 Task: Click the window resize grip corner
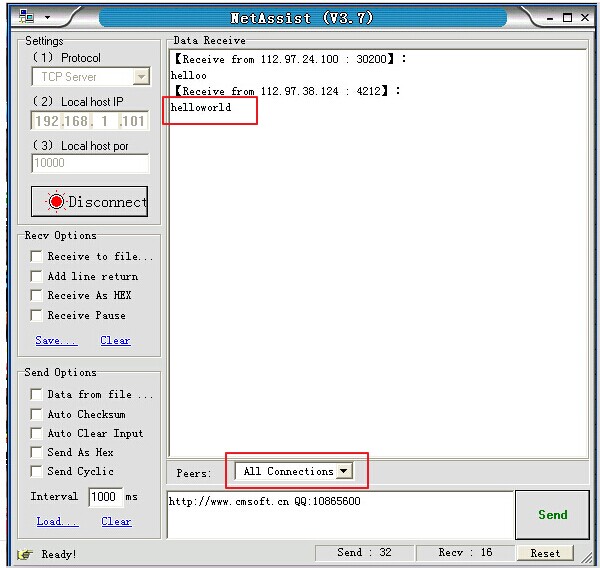[586, 558]
